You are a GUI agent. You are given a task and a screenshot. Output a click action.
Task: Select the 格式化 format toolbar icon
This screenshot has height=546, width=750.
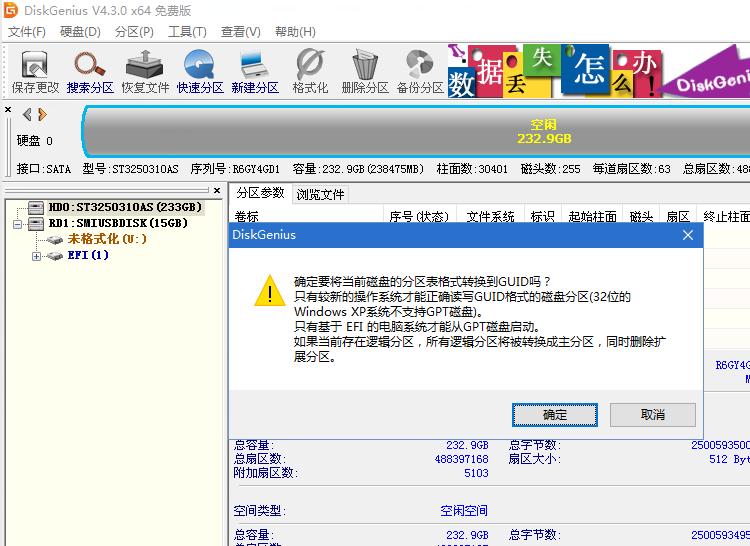click(310, 72)
